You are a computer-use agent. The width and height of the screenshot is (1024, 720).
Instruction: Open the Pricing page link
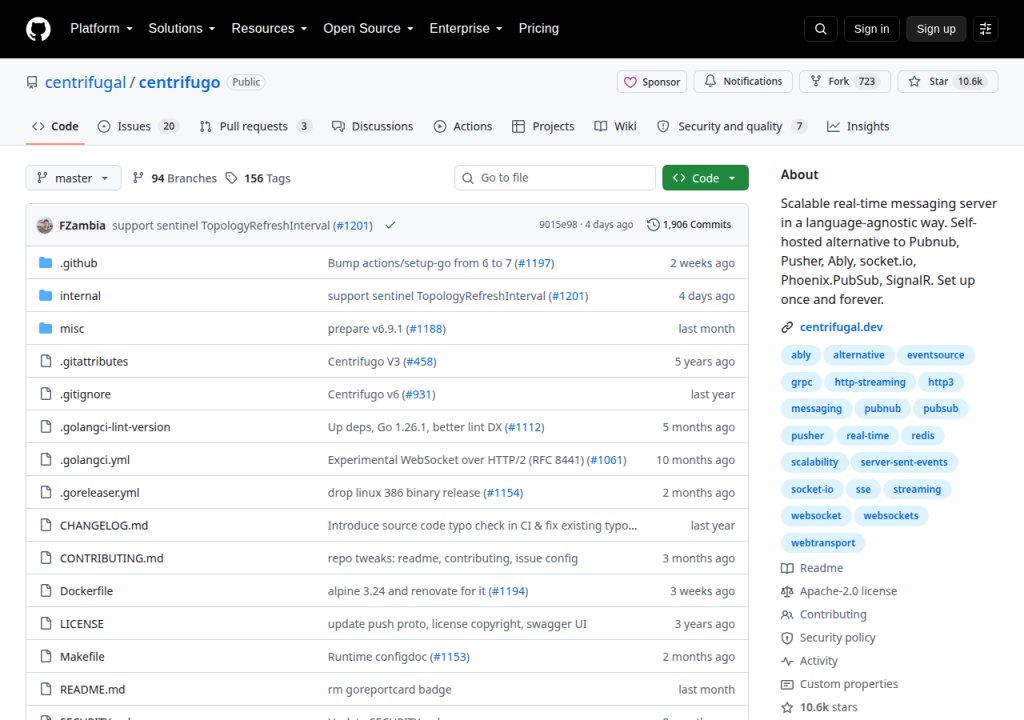click(539, 29)
